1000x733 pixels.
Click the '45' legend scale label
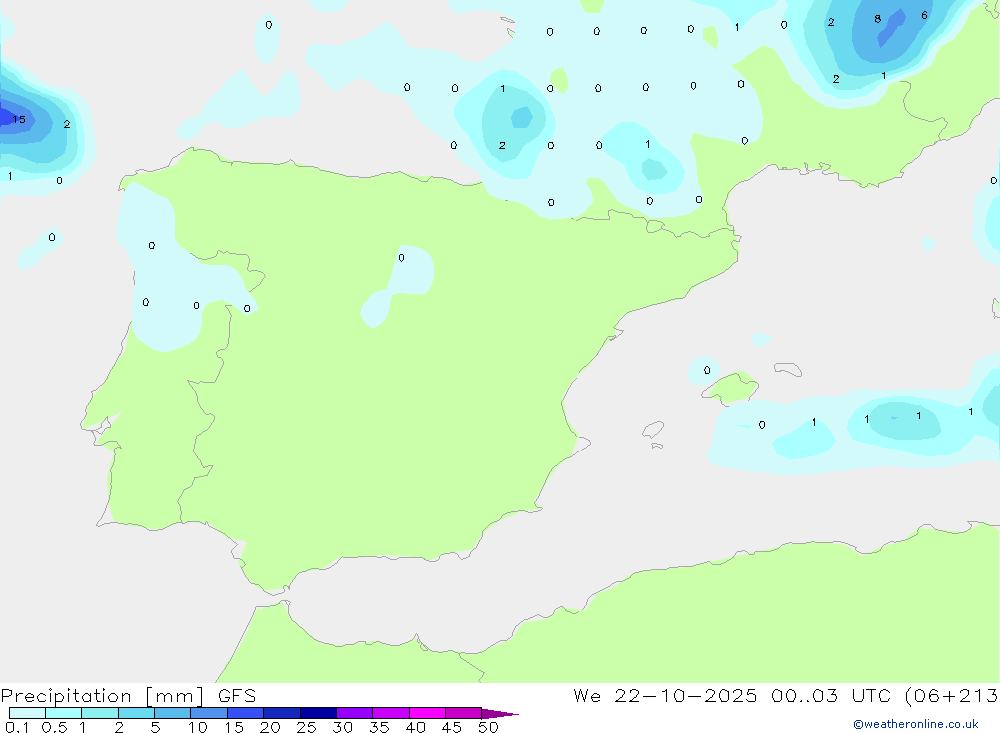pos(452,727)
